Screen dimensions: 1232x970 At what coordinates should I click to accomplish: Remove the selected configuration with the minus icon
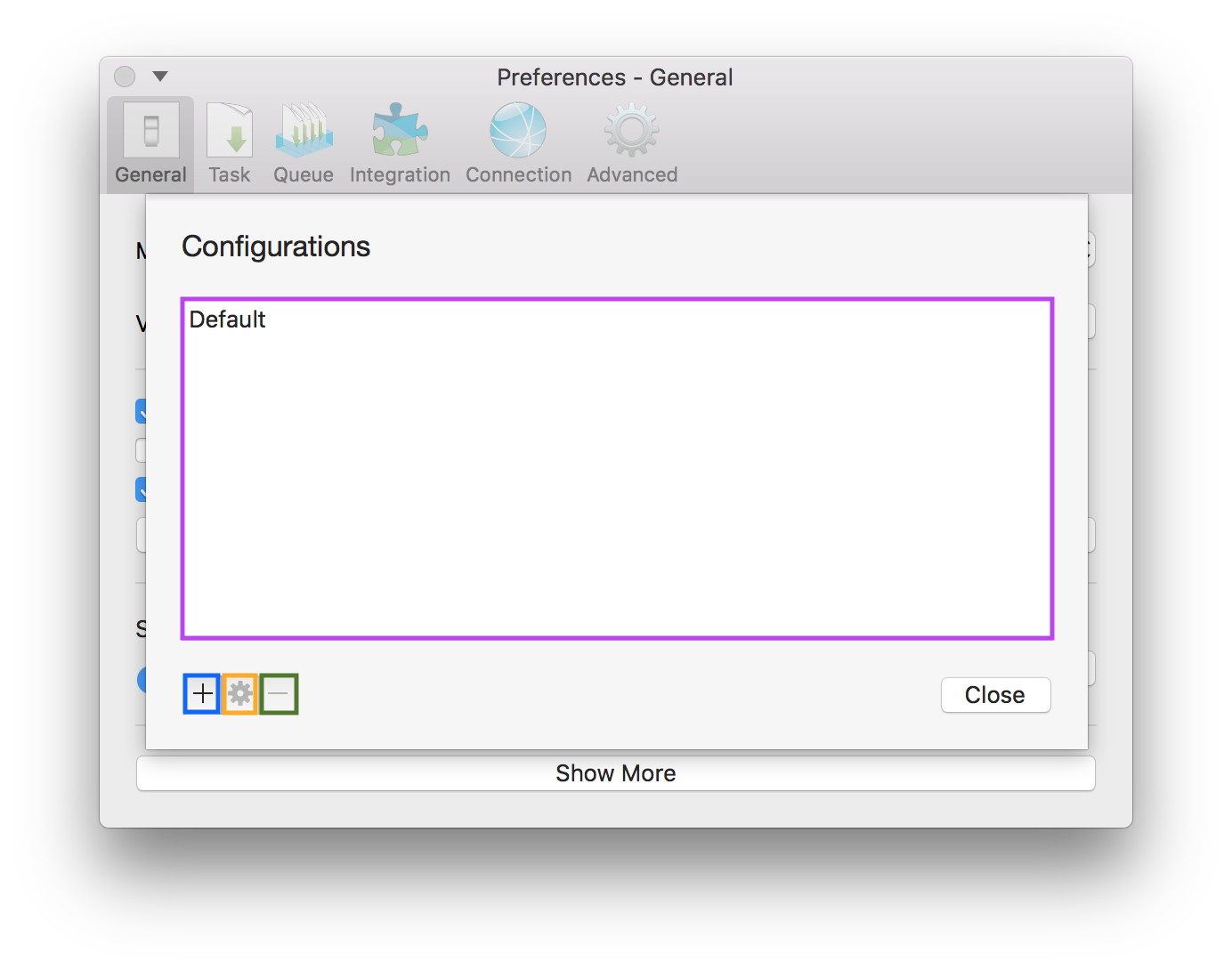pyautogui.click(x=279, y=693)
